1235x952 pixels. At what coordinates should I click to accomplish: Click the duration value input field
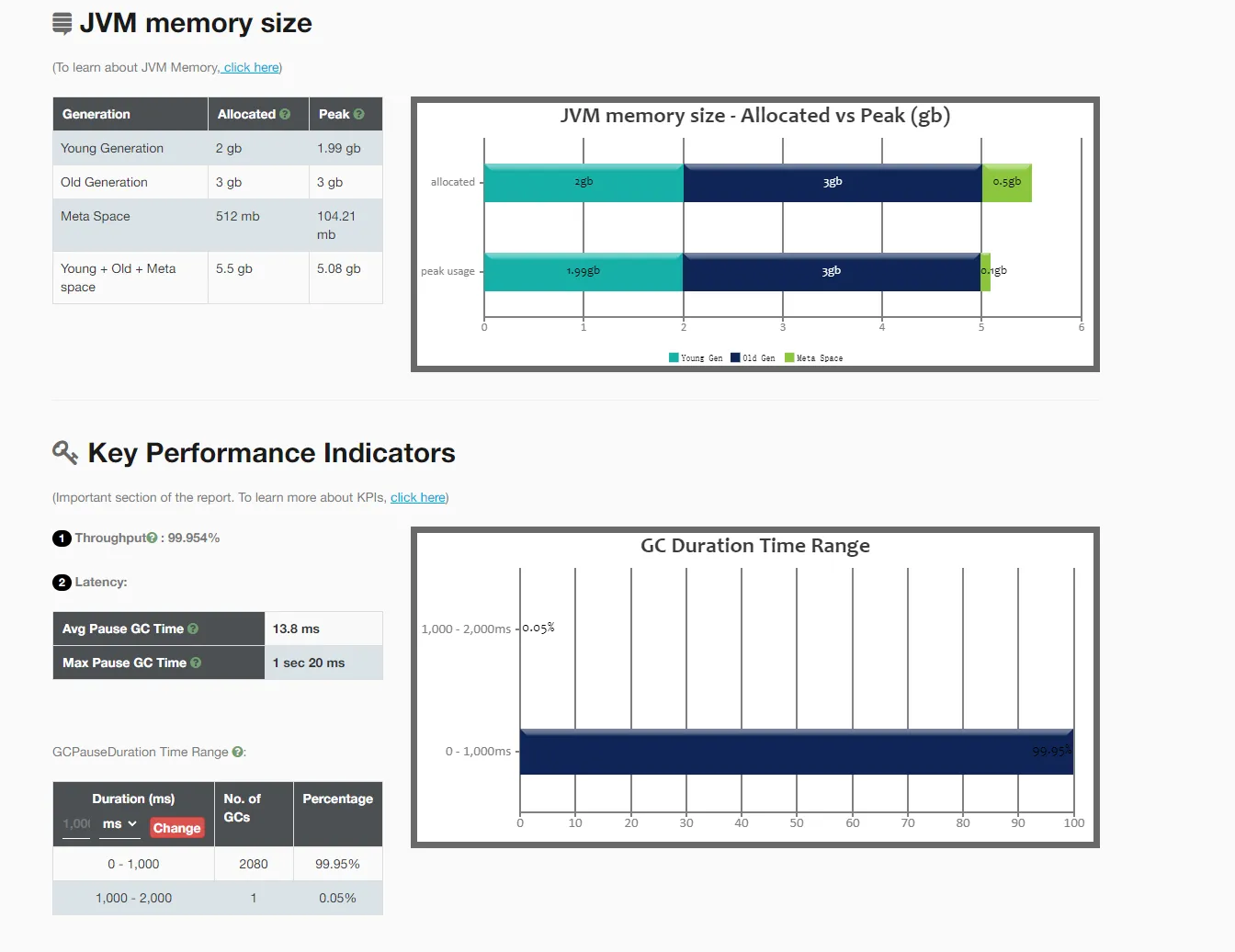click(76, 824)
